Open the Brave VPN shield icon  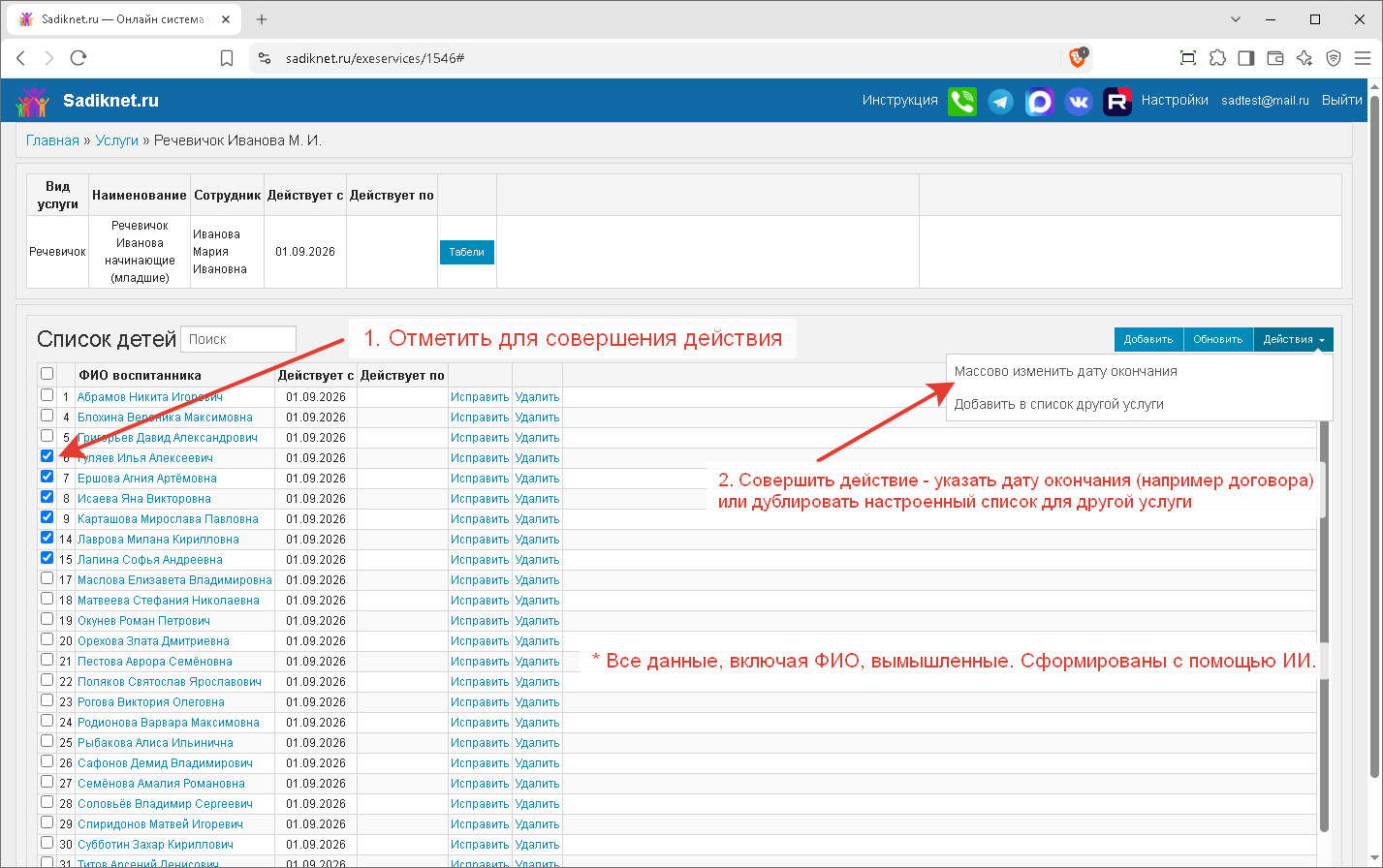1334,58
